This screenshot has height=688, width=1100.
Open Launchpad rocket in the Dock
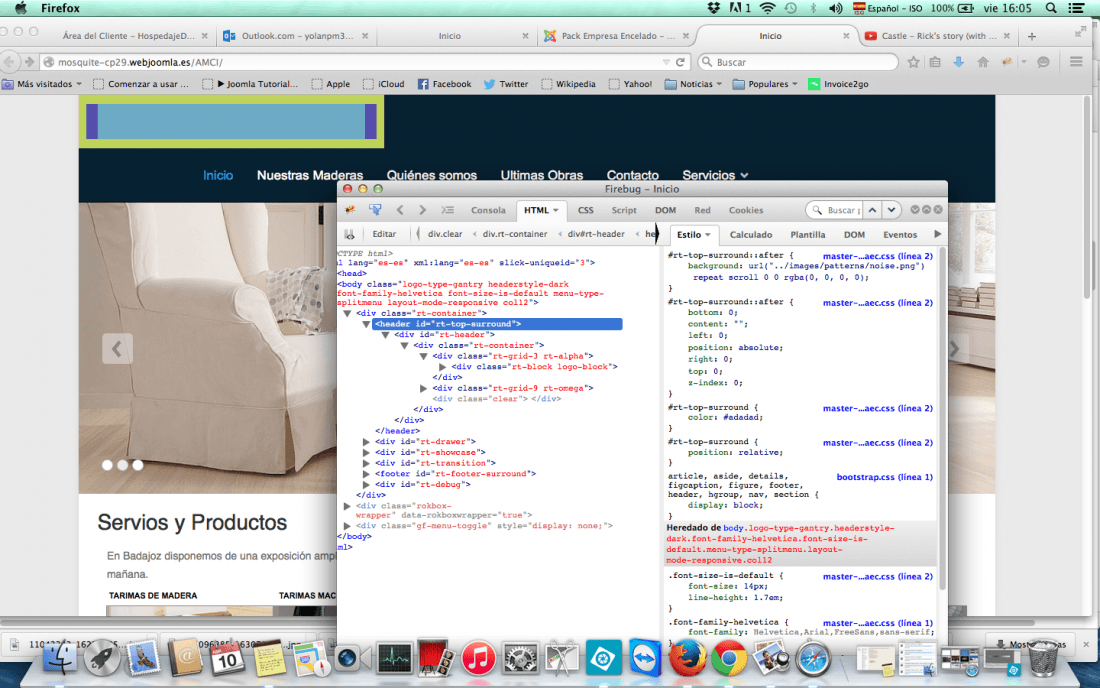[102, 658]
